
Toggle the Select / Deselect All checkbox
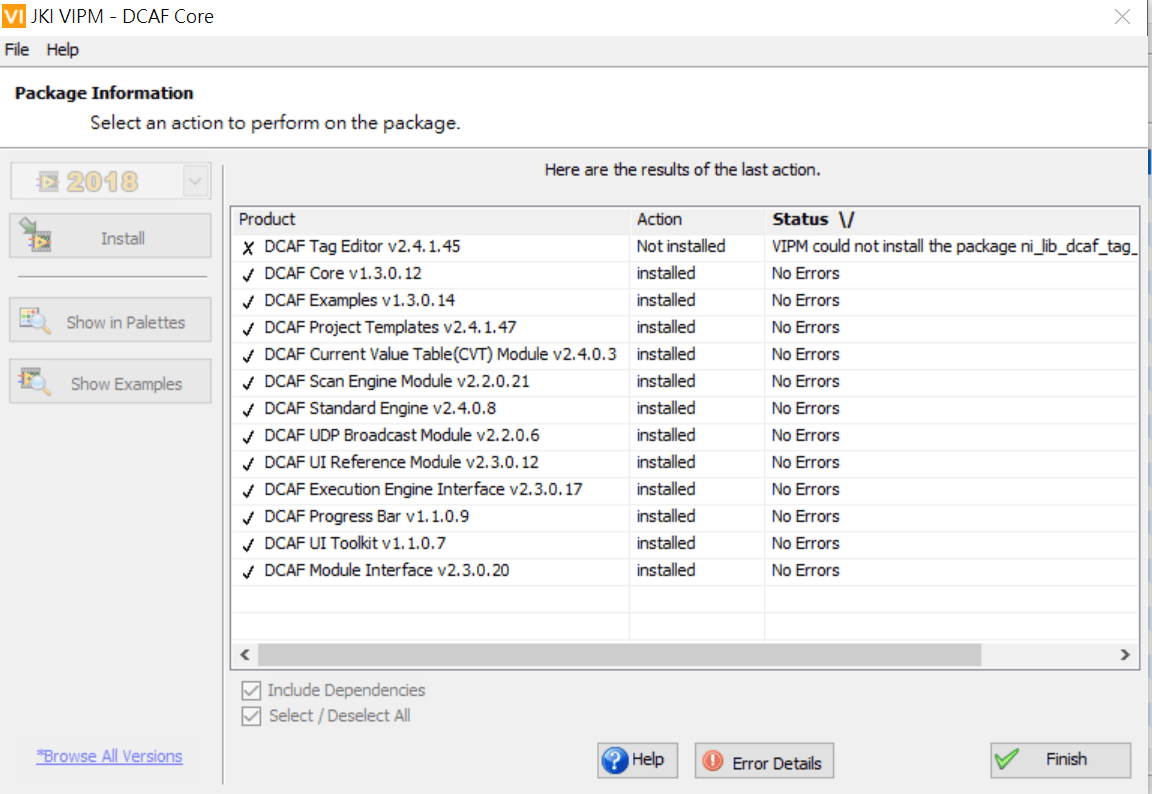click(x=250, y=714)
